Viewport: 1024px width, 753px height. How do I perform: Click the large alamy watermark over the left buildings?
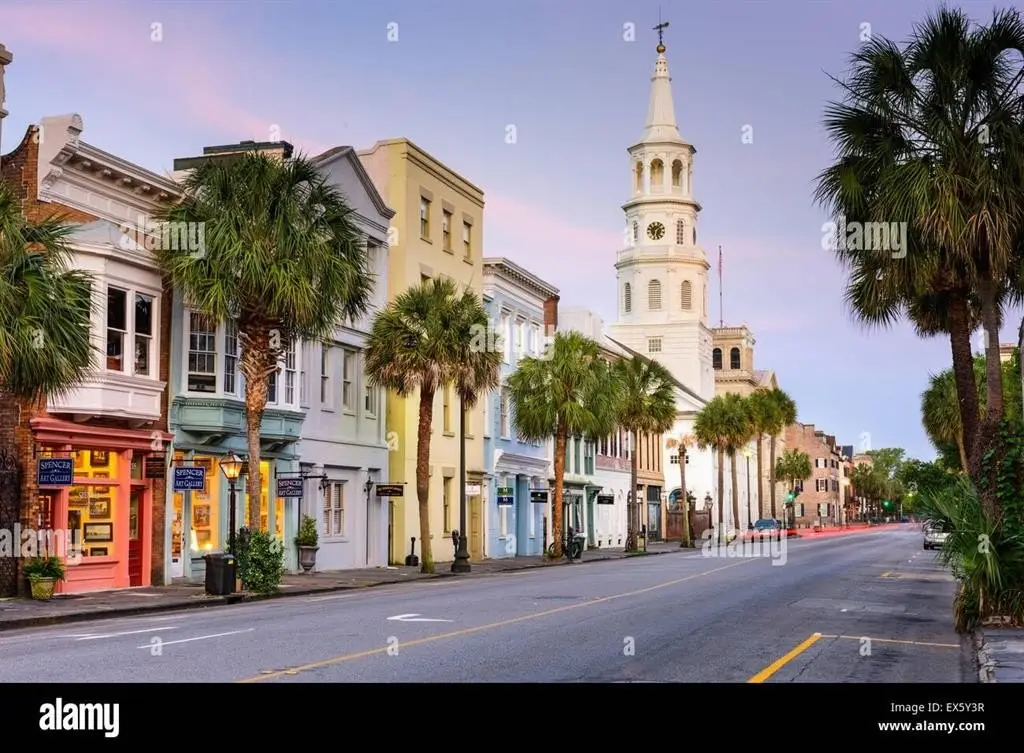161,237
